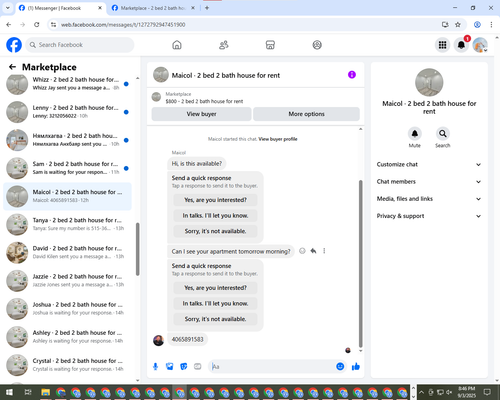Open more options for apartment question message
Image resolution: width=500 pixels, height=400 pixels.
tap(324, 251)
